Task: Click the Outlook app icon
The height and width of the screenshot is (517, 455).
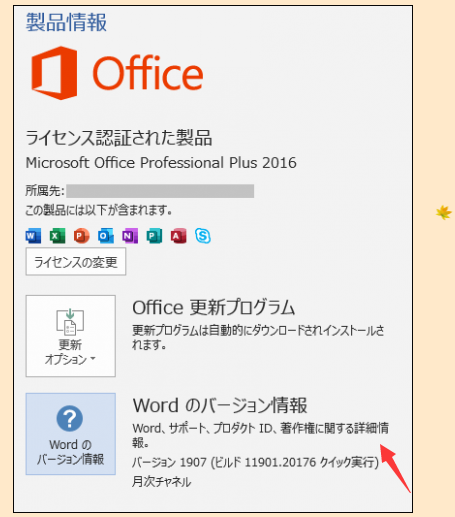Action: [106, 236]
